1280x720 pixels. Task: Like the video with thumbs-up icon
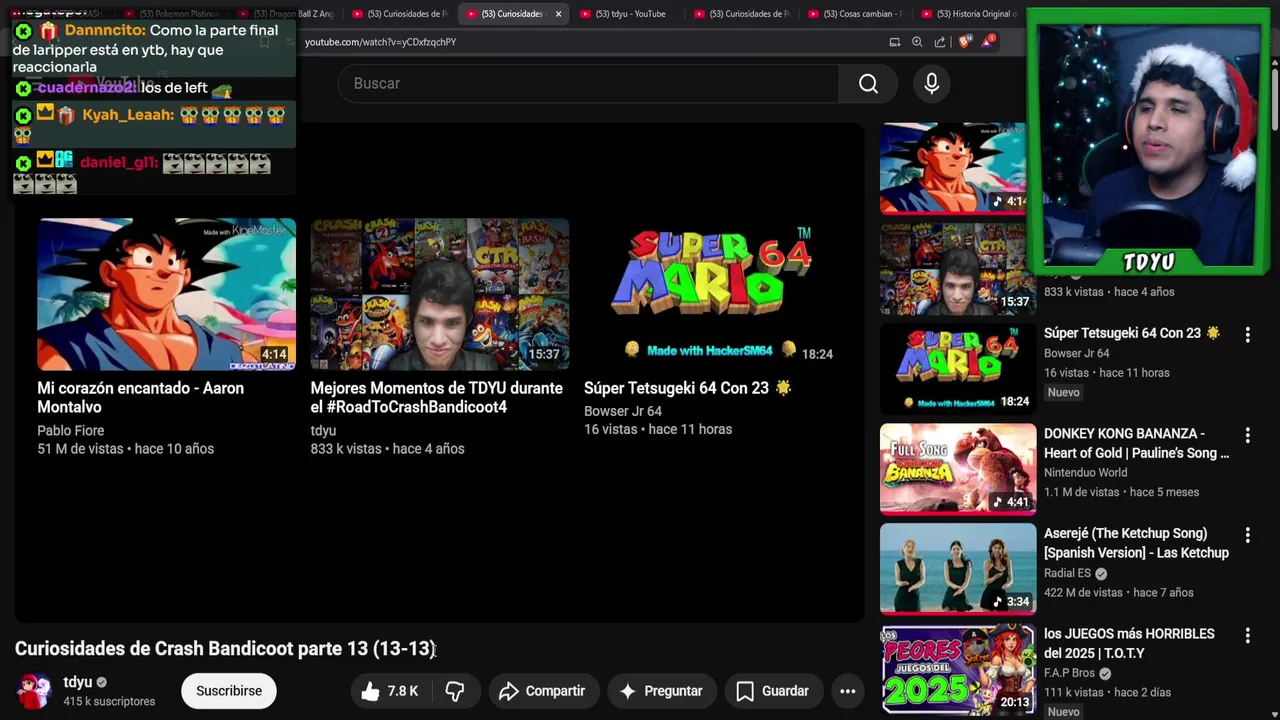click(x=389, y=691)
